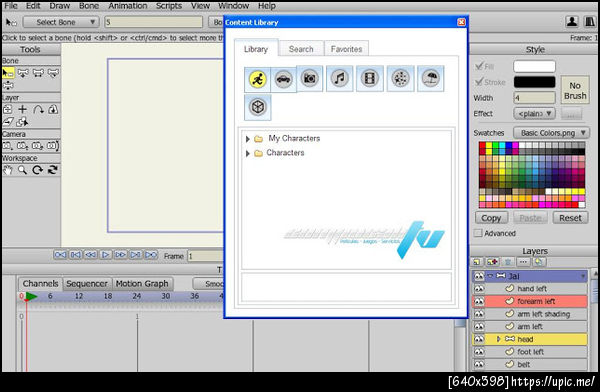
Task: Open the library books icon at top right
Action: point(590,22)
